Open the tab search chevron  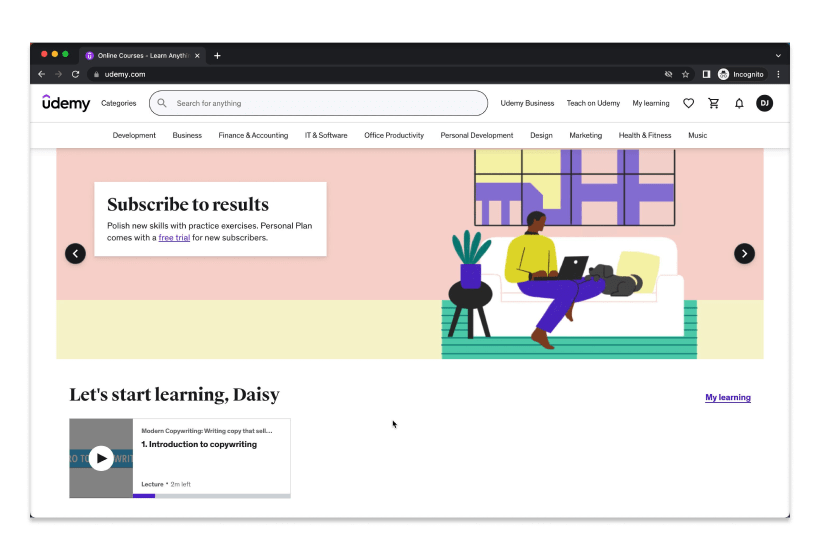click(778, 55)
